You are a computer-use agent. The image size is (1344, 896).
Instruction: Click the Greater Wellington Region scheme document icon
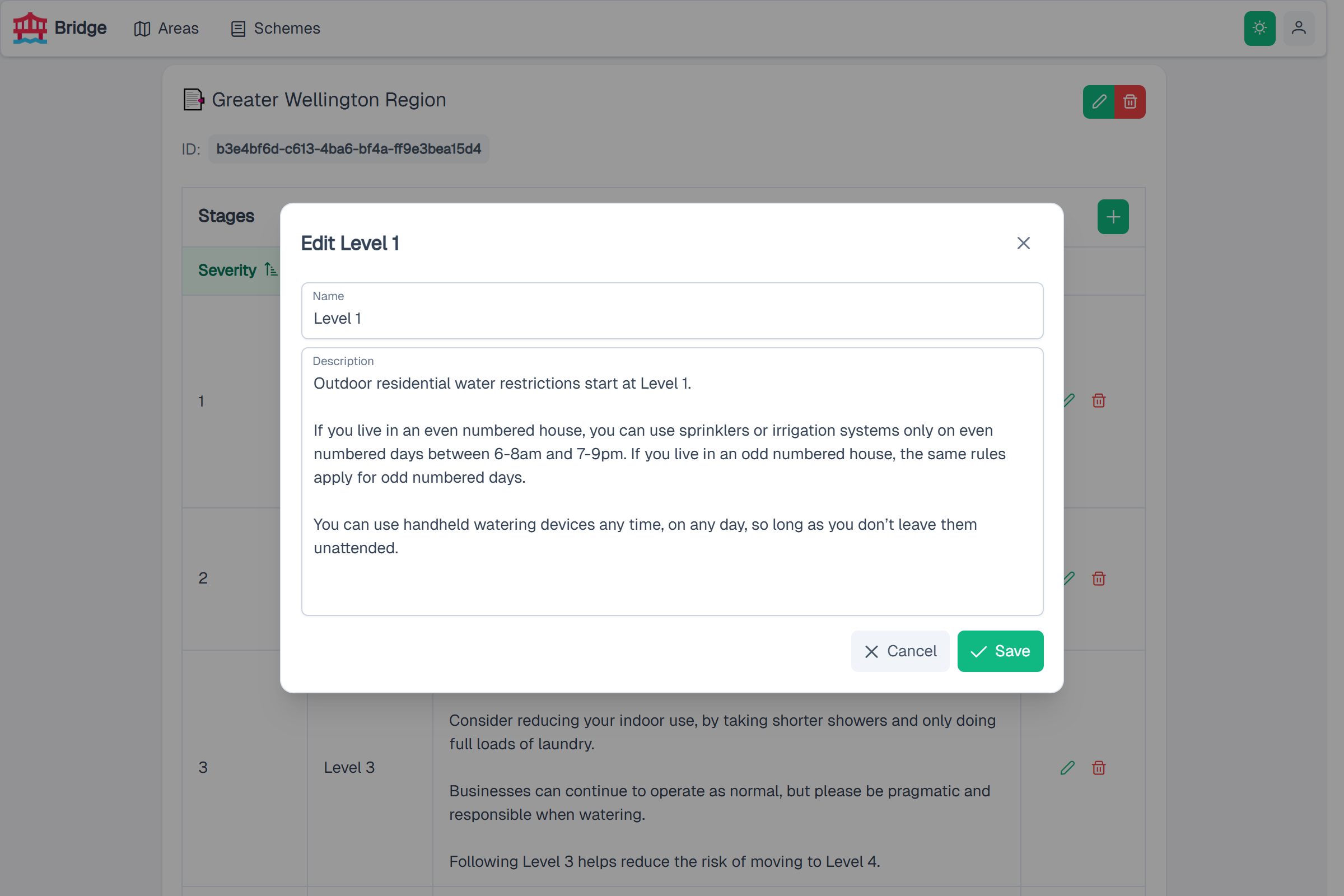coord(193,100)
